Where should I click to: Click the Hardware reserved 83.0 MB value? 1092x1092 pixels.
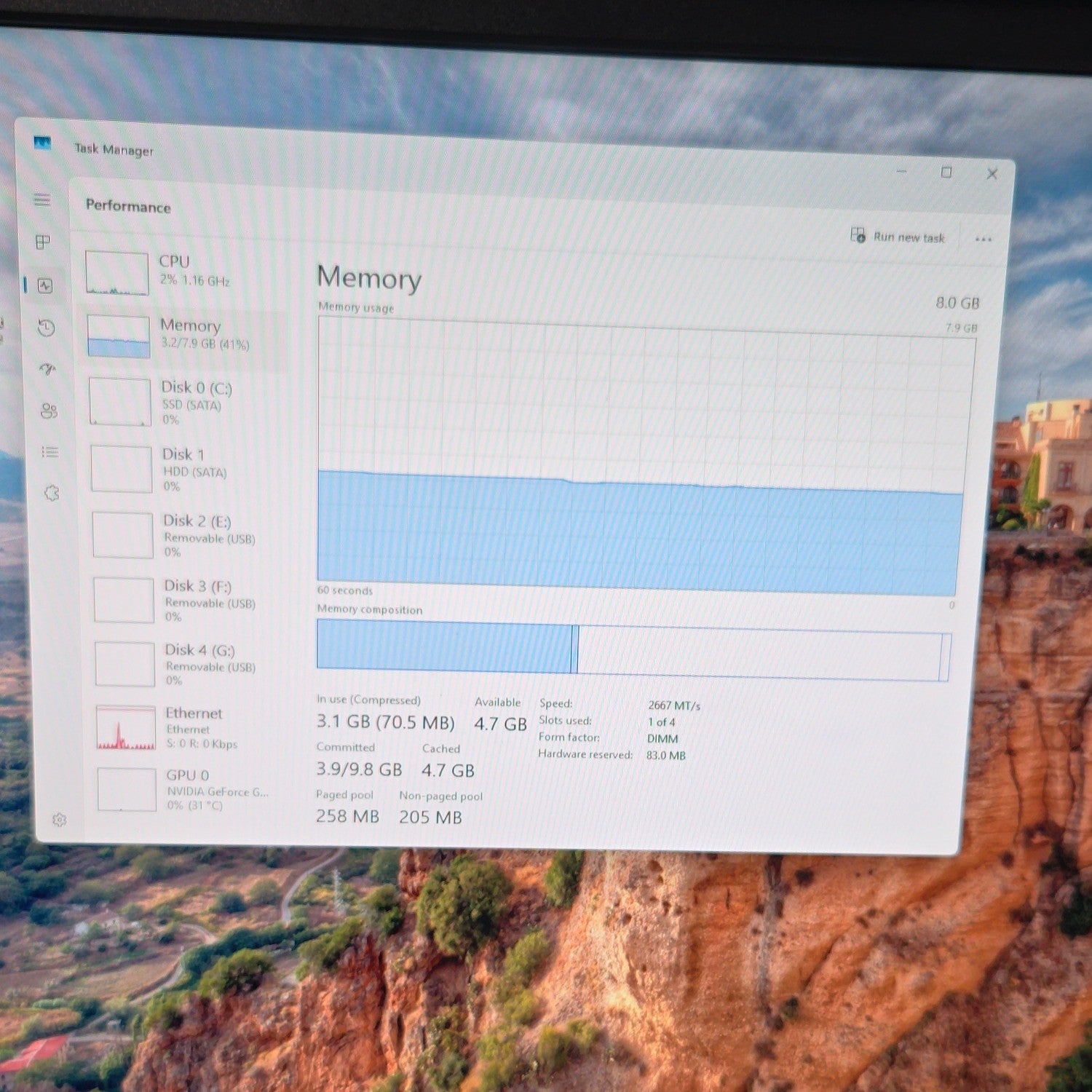point(665,756)
